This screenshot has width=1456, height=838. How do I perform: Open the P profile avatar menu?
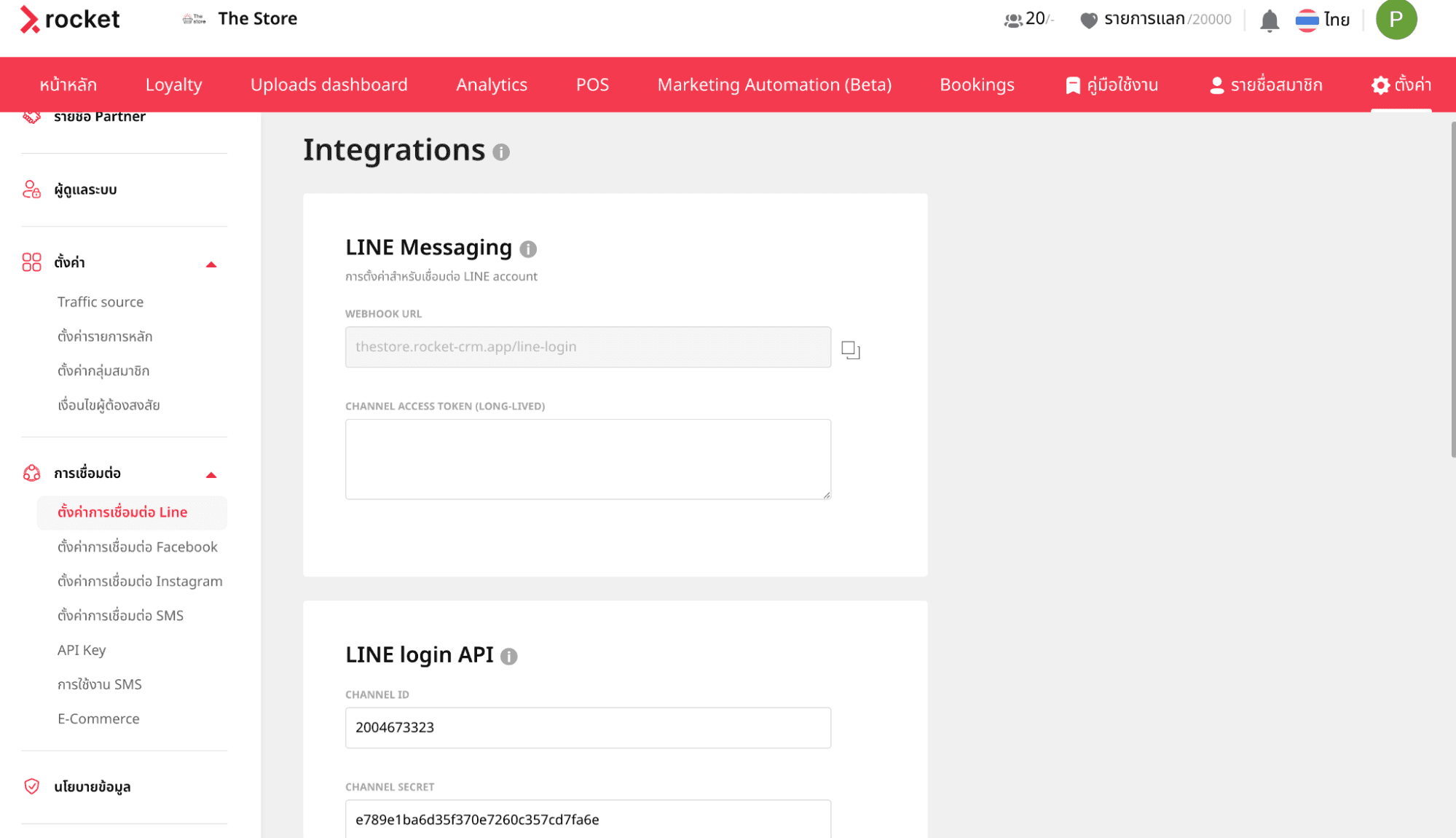[x=1396, y=20]
